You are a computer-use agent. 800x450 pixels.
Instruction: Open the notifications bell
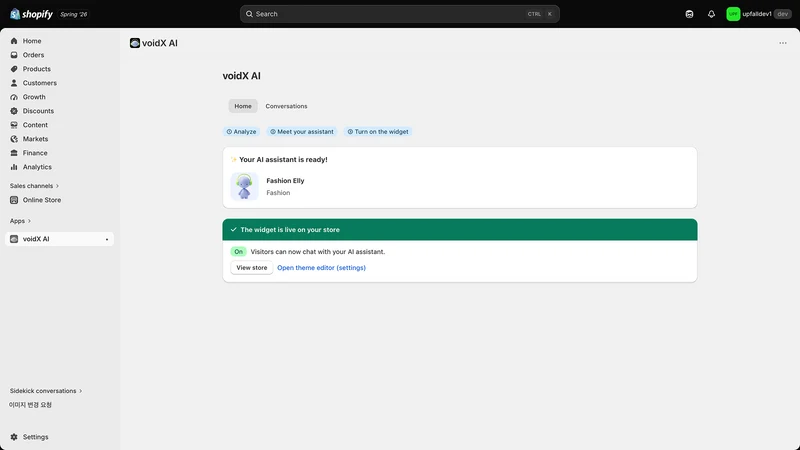tap(711, 14)
